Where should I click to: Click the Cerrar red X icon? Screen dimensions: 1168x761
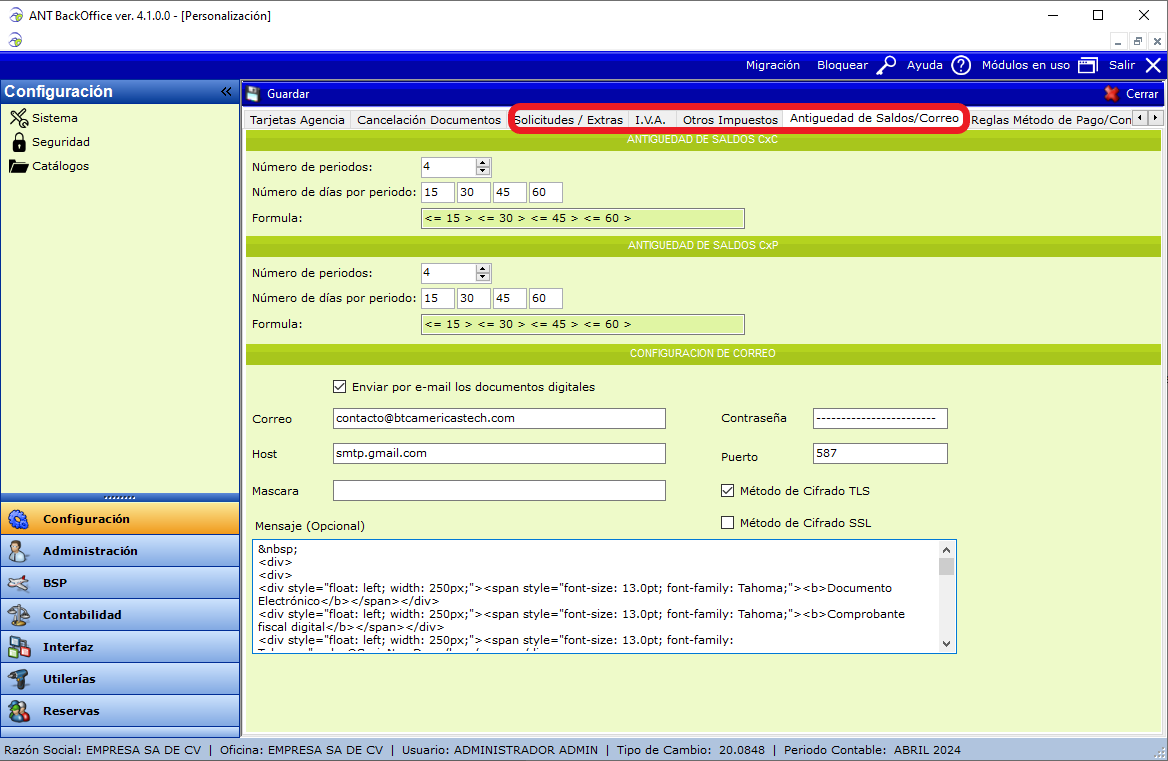[x=1111, y=94]
